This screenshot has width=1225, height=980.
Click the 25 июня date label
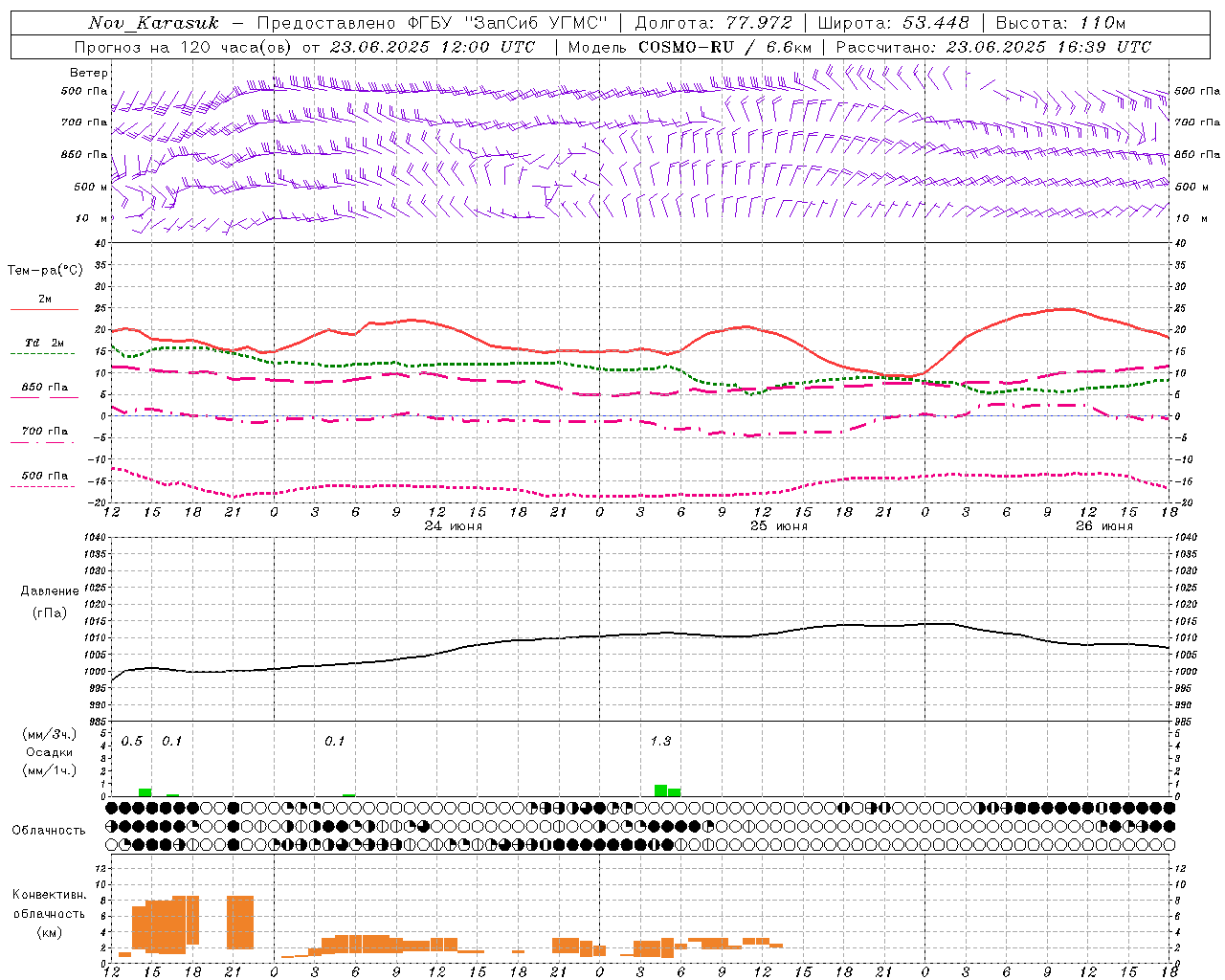(x=779, y=526)
